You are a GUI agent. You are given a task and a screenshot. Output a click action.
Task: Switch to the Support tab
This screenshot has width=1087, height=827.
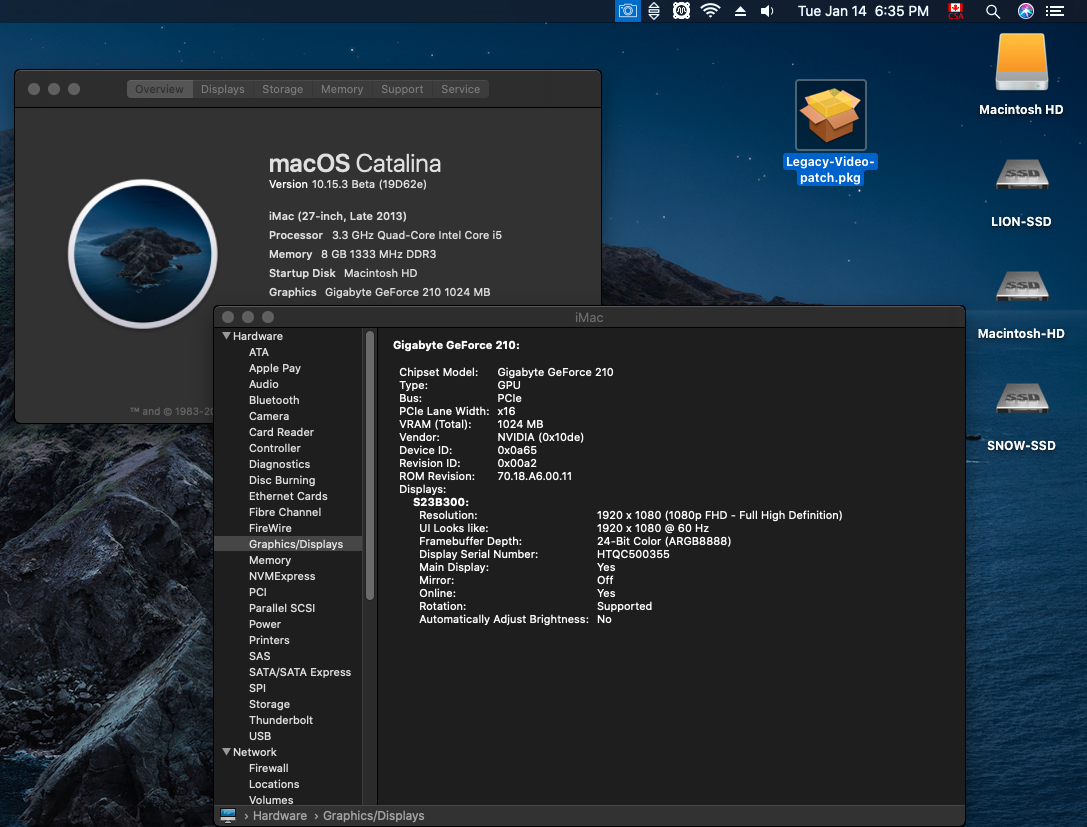tap(402, 89)
